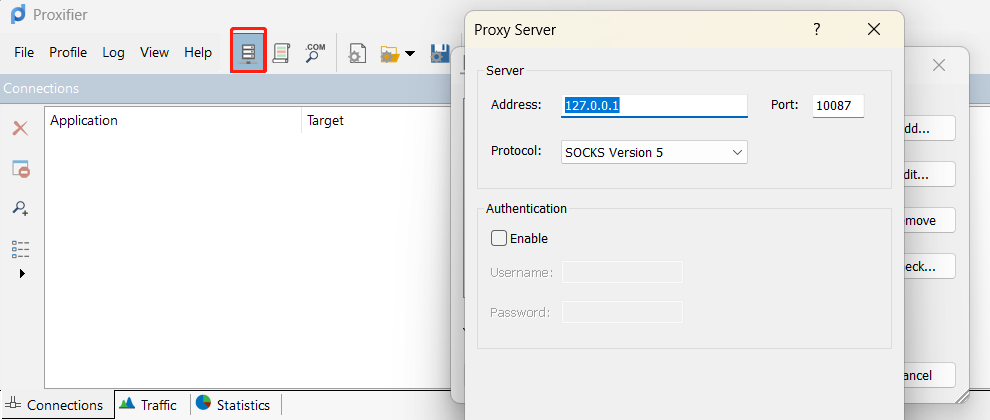
Task: Switch to the Connections tab
Action: point(57,405)
